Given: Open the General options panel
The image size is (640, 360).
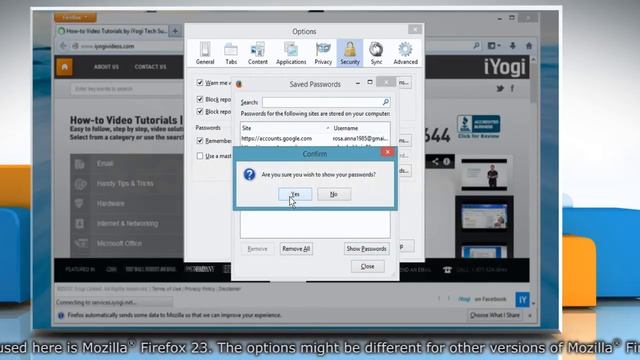Looking at the screenshot, I should coord(205,53).
